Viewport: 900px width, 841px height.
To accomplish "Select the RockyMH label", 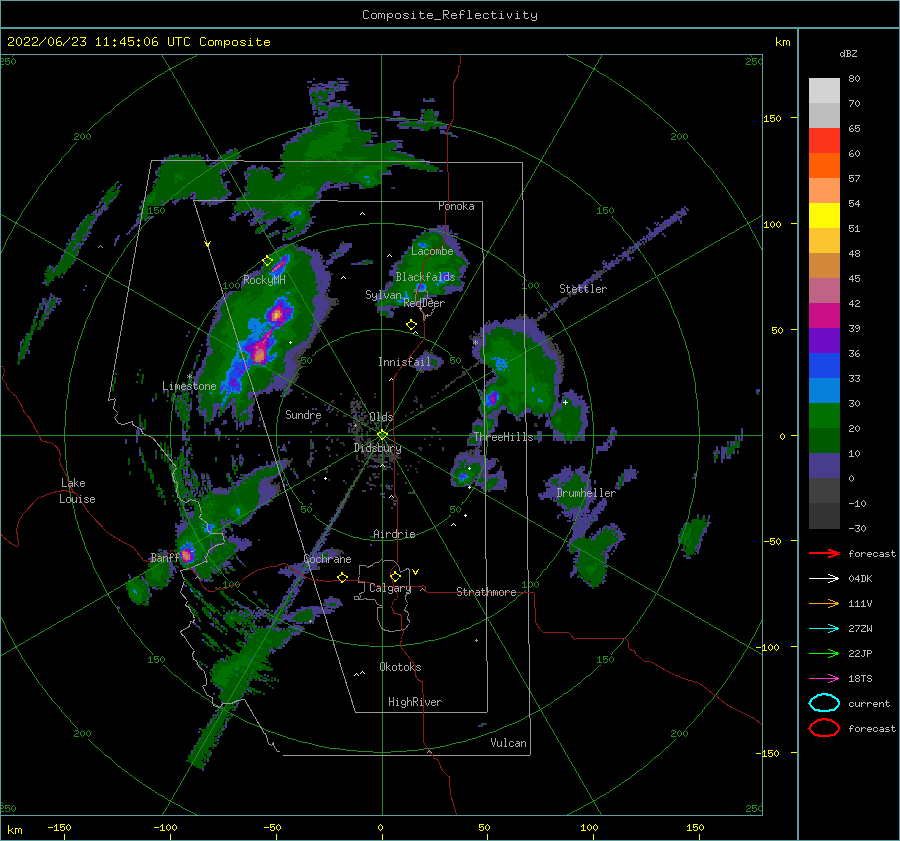I will click(x=264, y=280).
